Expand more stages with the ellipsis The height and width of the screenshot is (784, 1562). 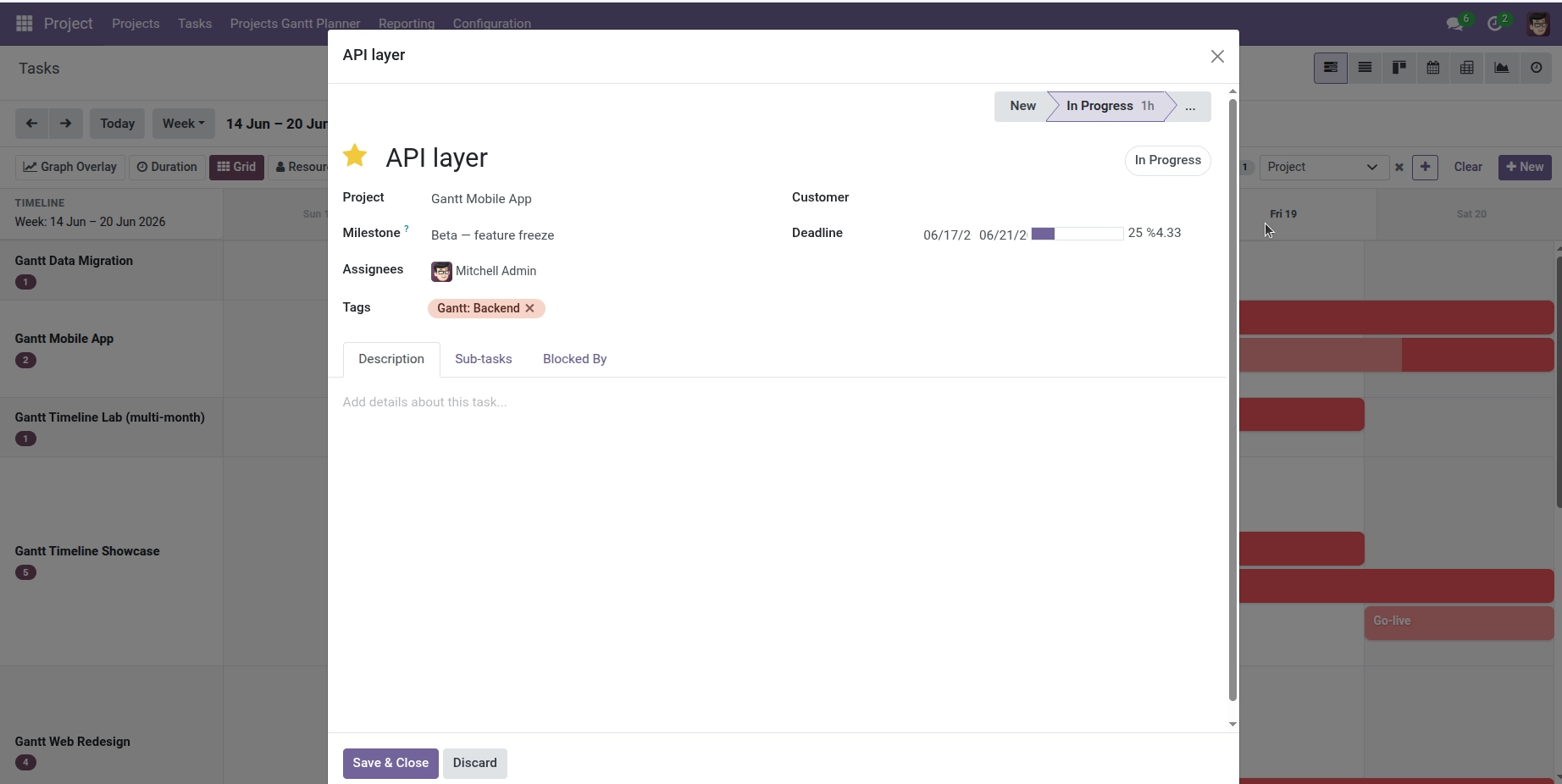pos(1190,106)
